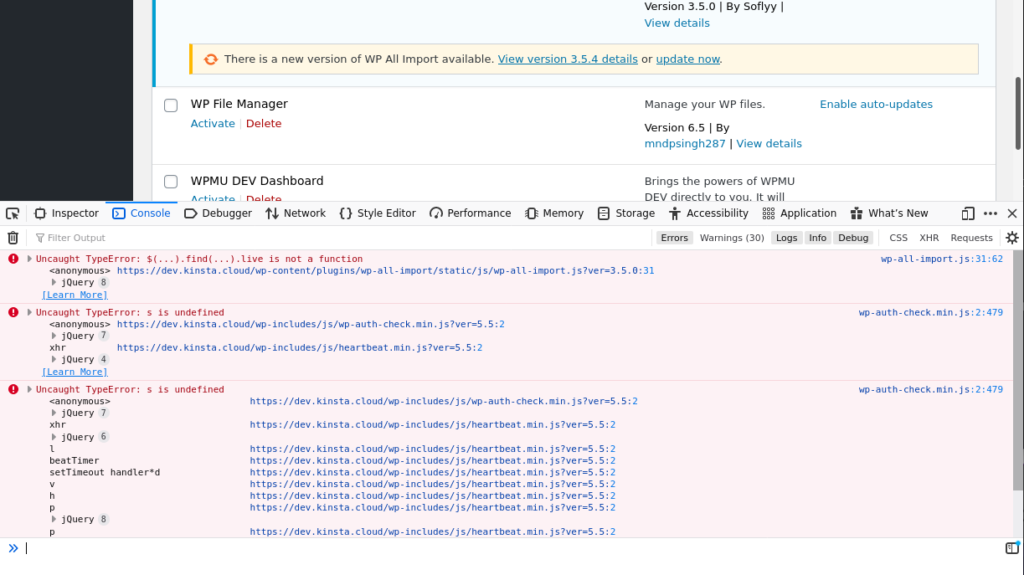Image resolution: width=1024 pixels, height=575 pixels.
Task: Toggle the Warnings (30) filter
Action: (731, 238)
